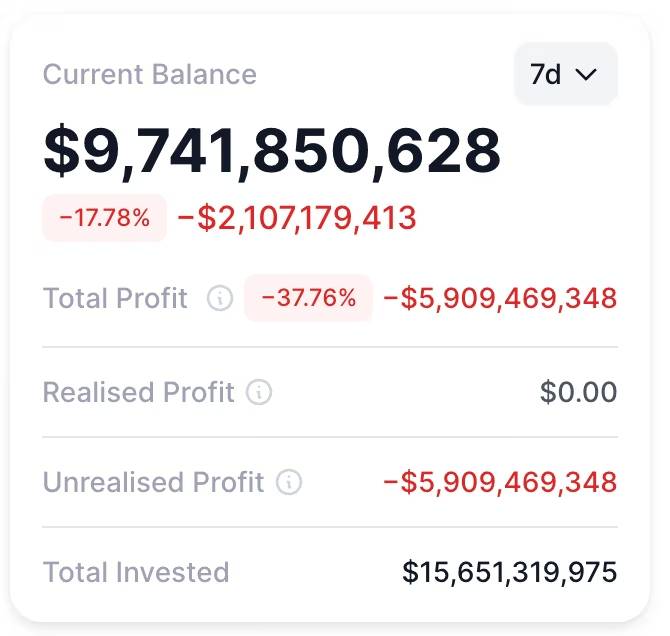Click the Total Profit label
The height and width of the screenshot is (636, 670).
click(x=115, y=298)
